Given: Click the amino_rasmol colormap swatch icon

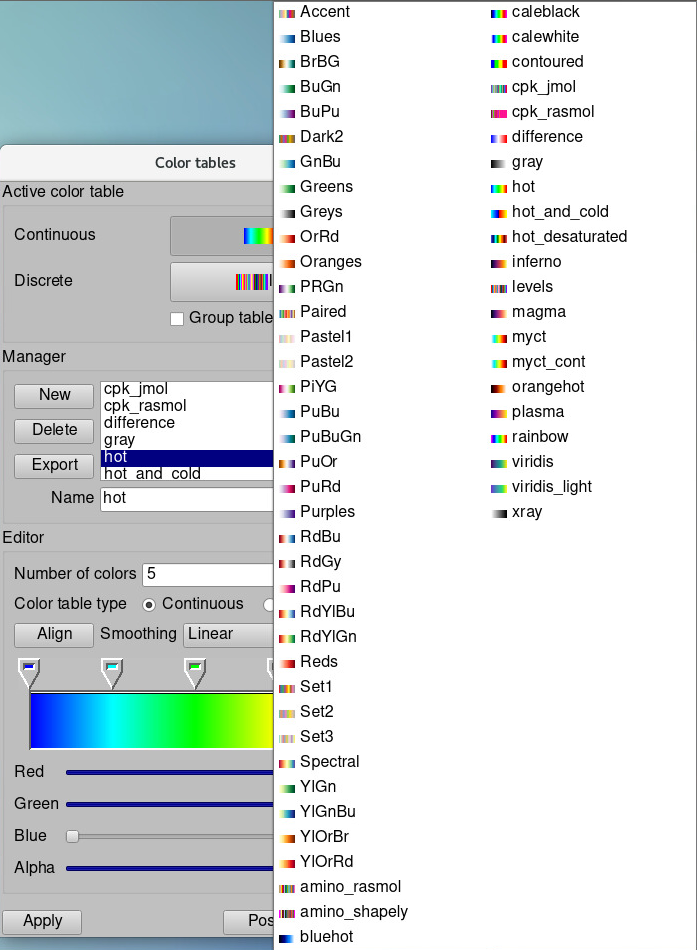Looking at the screenshot, I should (287, 887).
